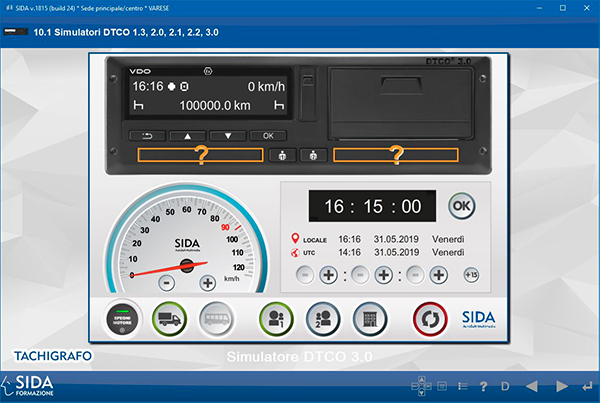Click the left card slot question mark
Image resolution: width=600 pixels, height=403 pixels.
click(201, 155)
